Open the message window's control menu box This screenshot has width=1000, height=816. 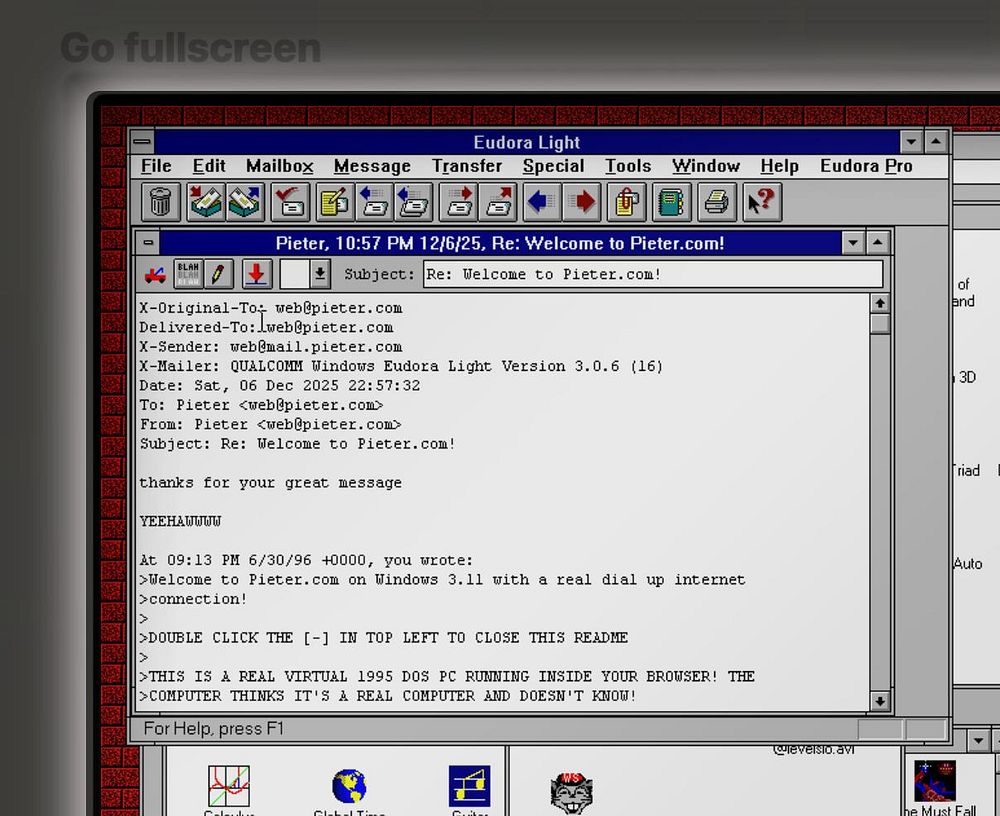pyautogui.click(x=148, y=243)
